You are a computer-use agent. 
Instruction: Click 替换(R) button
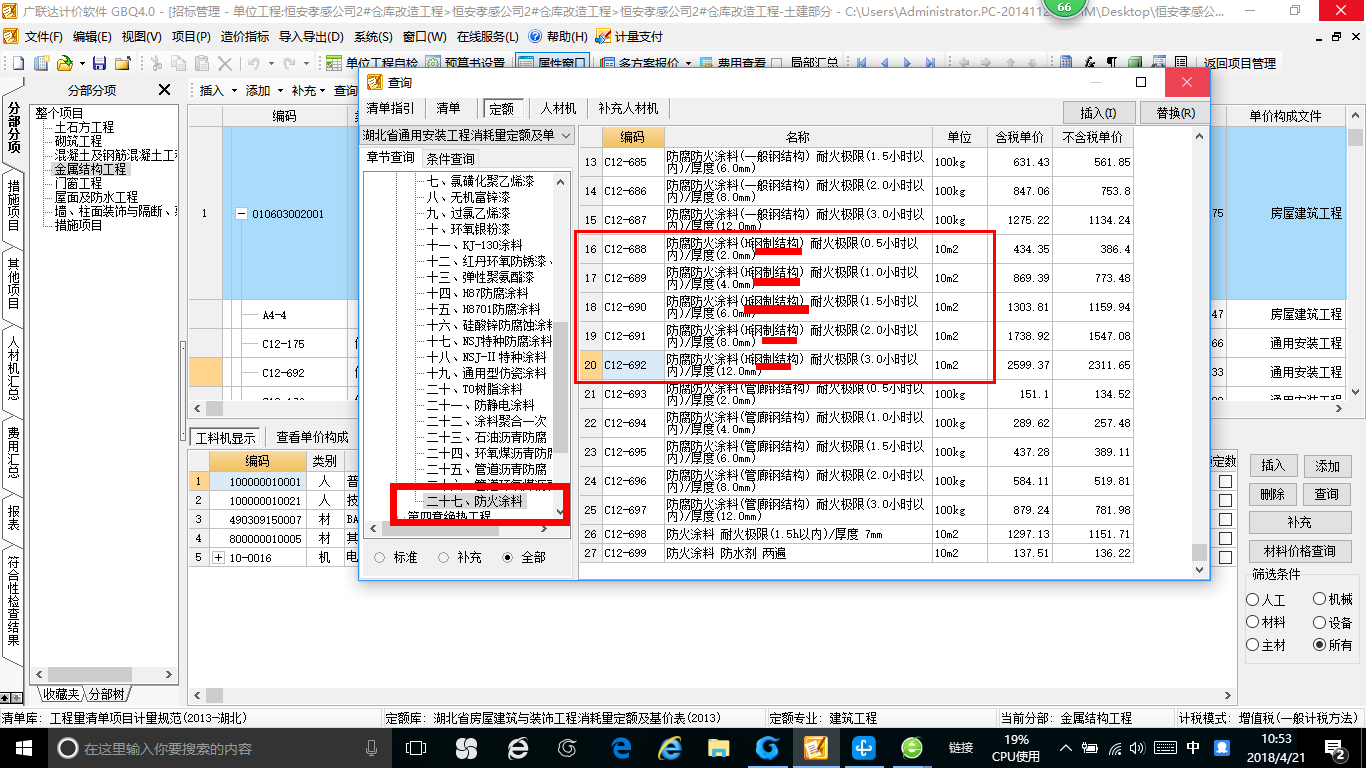(1175, 112)
